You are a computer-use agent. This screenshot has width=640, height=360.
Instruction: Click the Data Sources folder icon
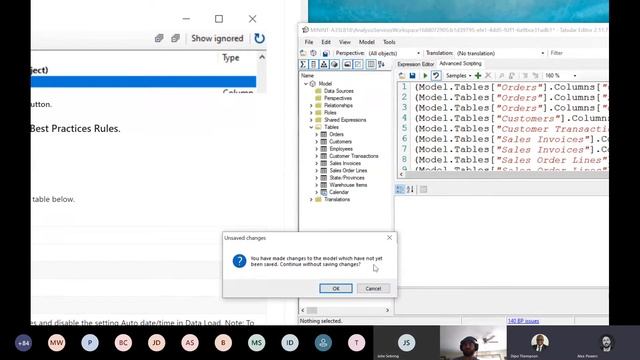coord(318,91)
